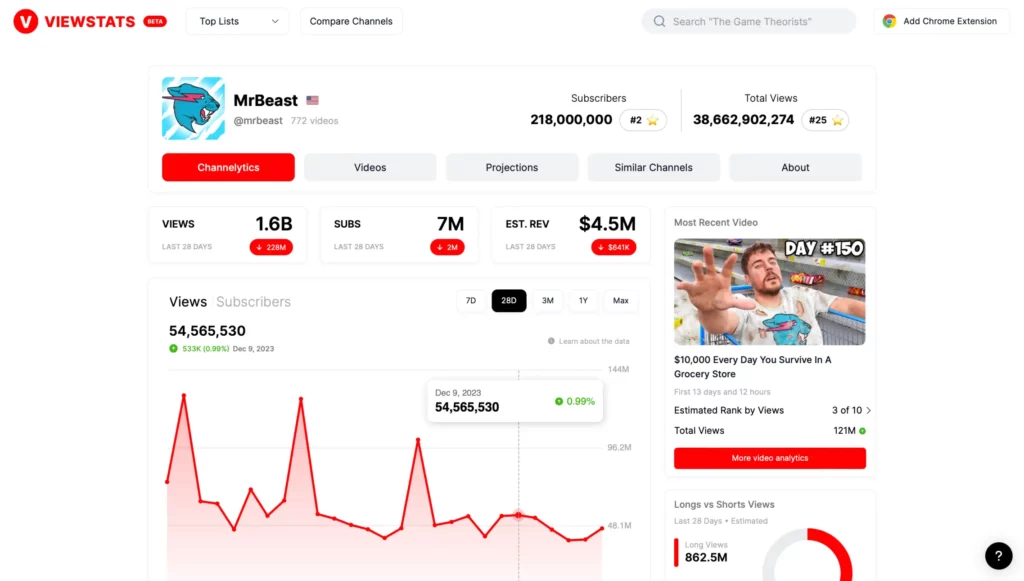Expand Estimated Rank by Views chevron
Image resolution: width=1024 pixels, height=581 pixels.
pos(869,411)
